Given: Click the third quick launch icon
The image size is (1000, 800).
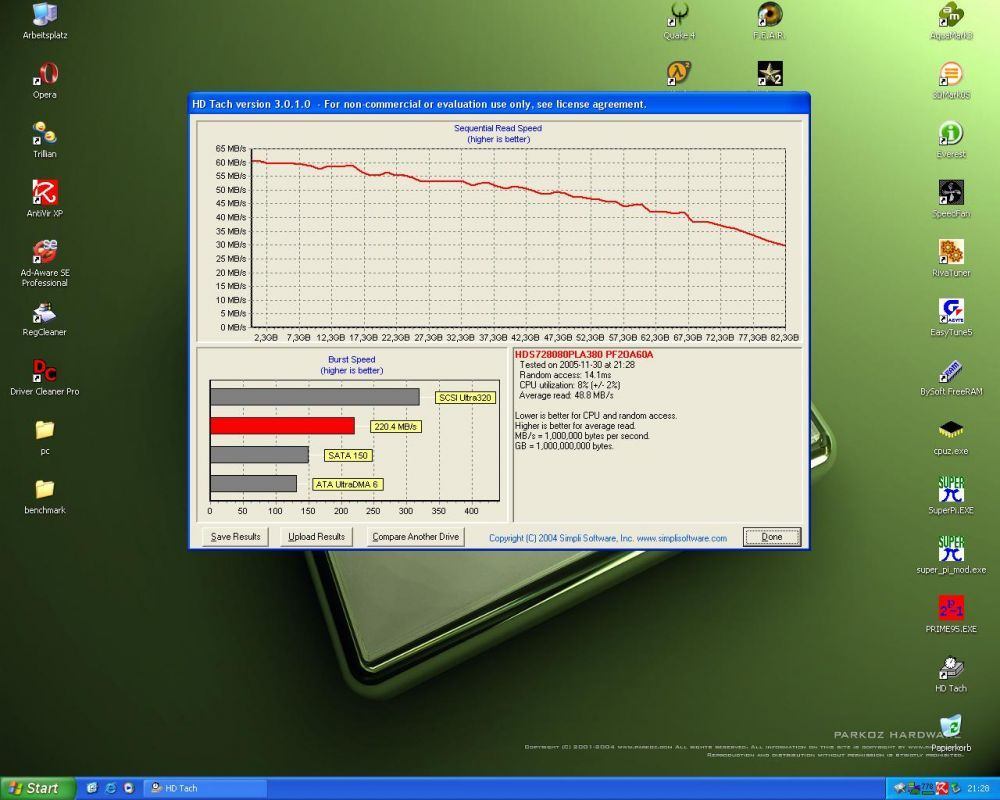Looking at the screenshot, I should [129, 789].
